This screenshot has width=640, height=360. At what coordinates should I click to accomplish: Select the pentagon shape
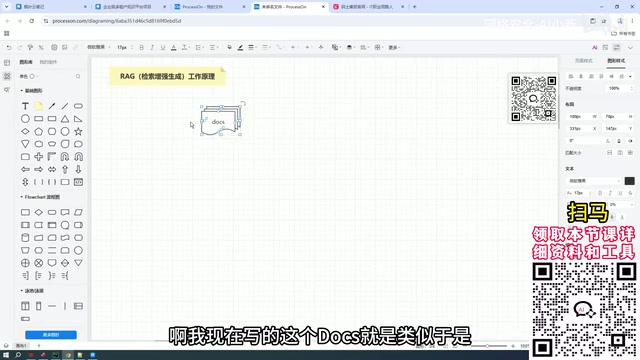pyautogui.click(x=38, y=131)
